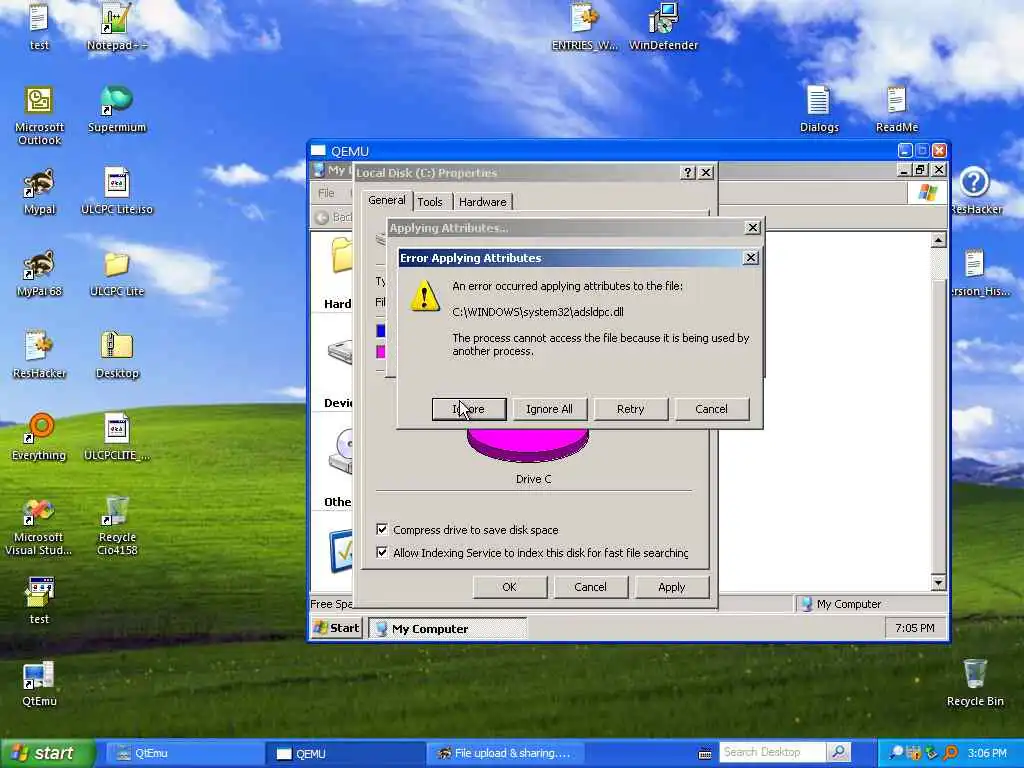1024x768 pixels.
Task: Click the 7:05 PM guest clock
Action: 914,628
